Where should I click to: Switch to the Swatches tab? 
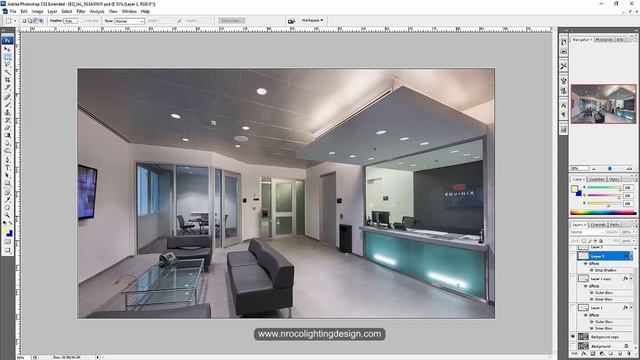tap(597, 179)
